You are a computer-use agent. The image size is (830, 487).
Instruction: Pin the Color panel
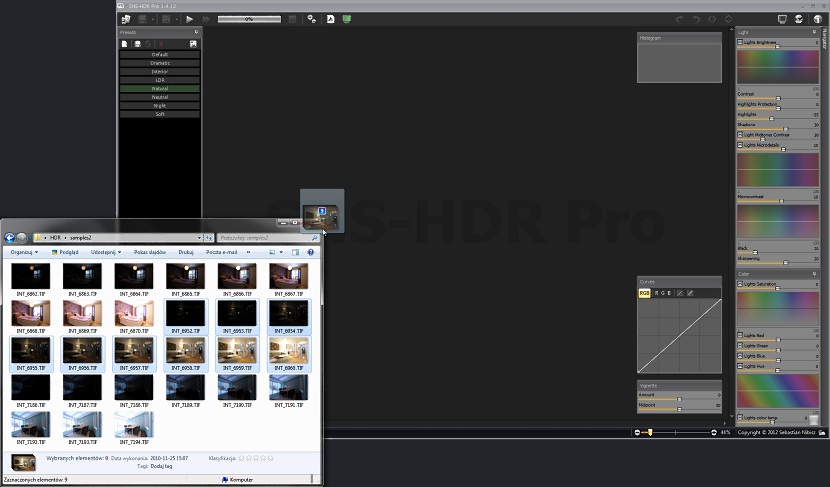(x=815, y=274)
